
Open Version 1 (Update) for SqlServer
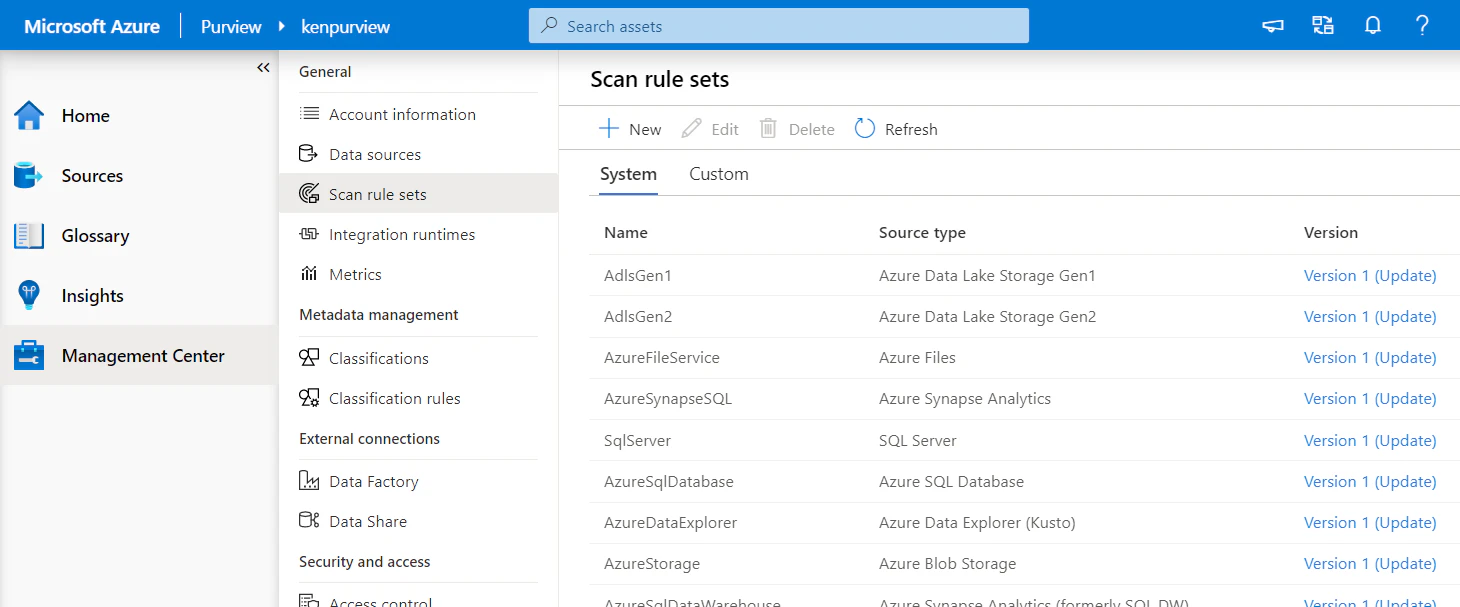1370,440
